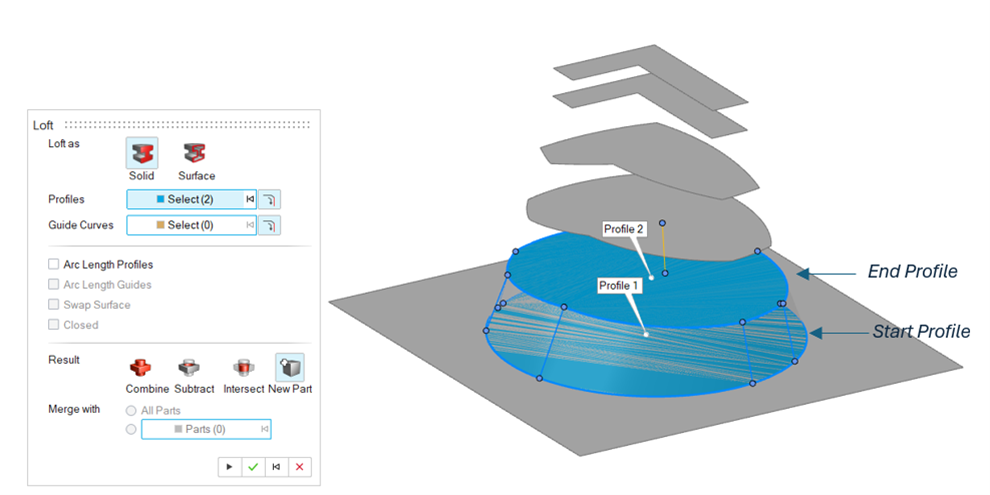Screen dimensions: 990x495
Task: Clear the Guide Curves selection icon
Action: 250,225
